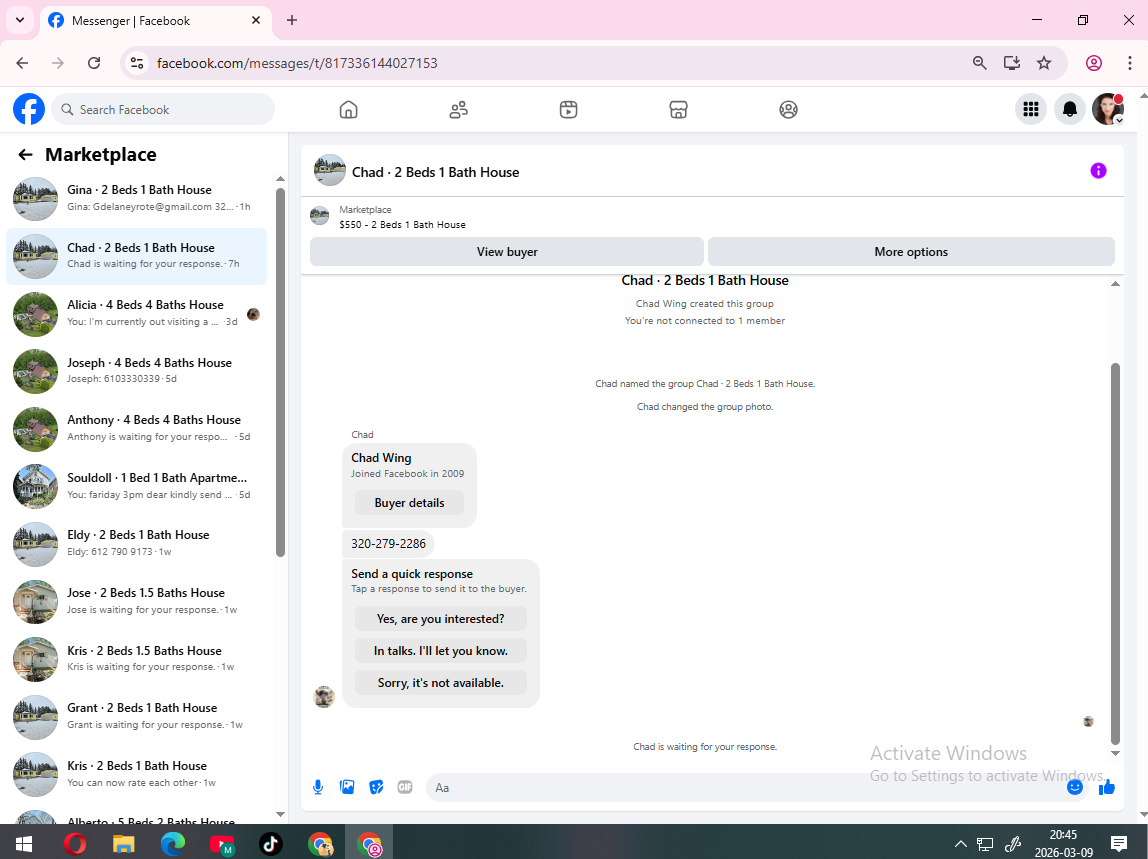This screenshot has height=859, width=1148.
Task: Open Buyer details for Chad Wing
Action: 409,503
